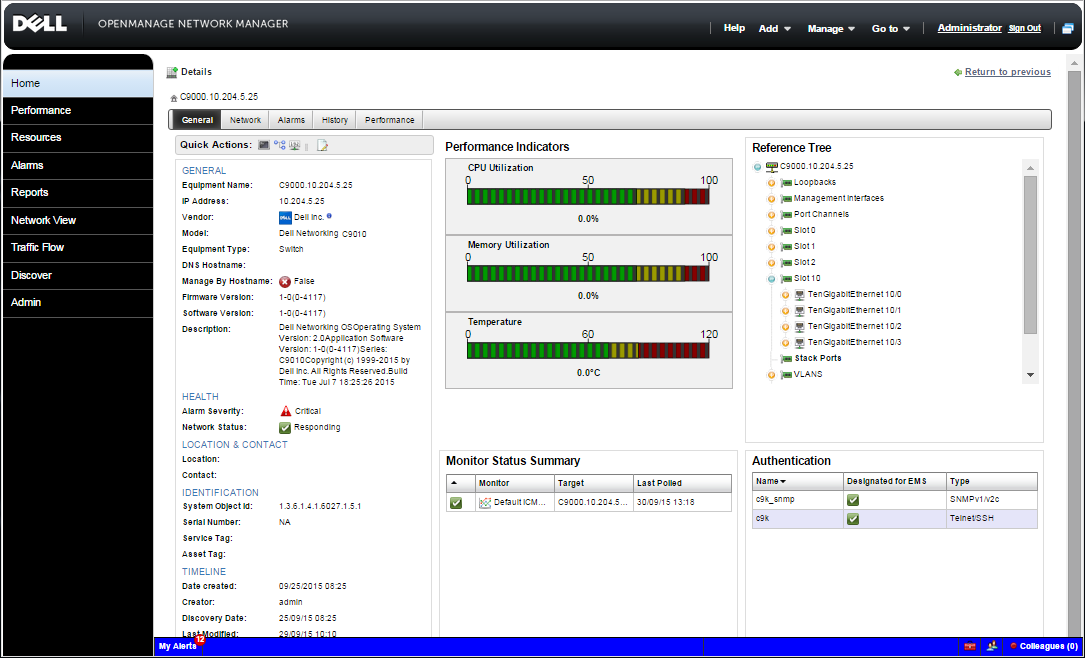Screen dimensions: 1085x658
Task: Open the terminal quick action icon
Action: (264, 145)
